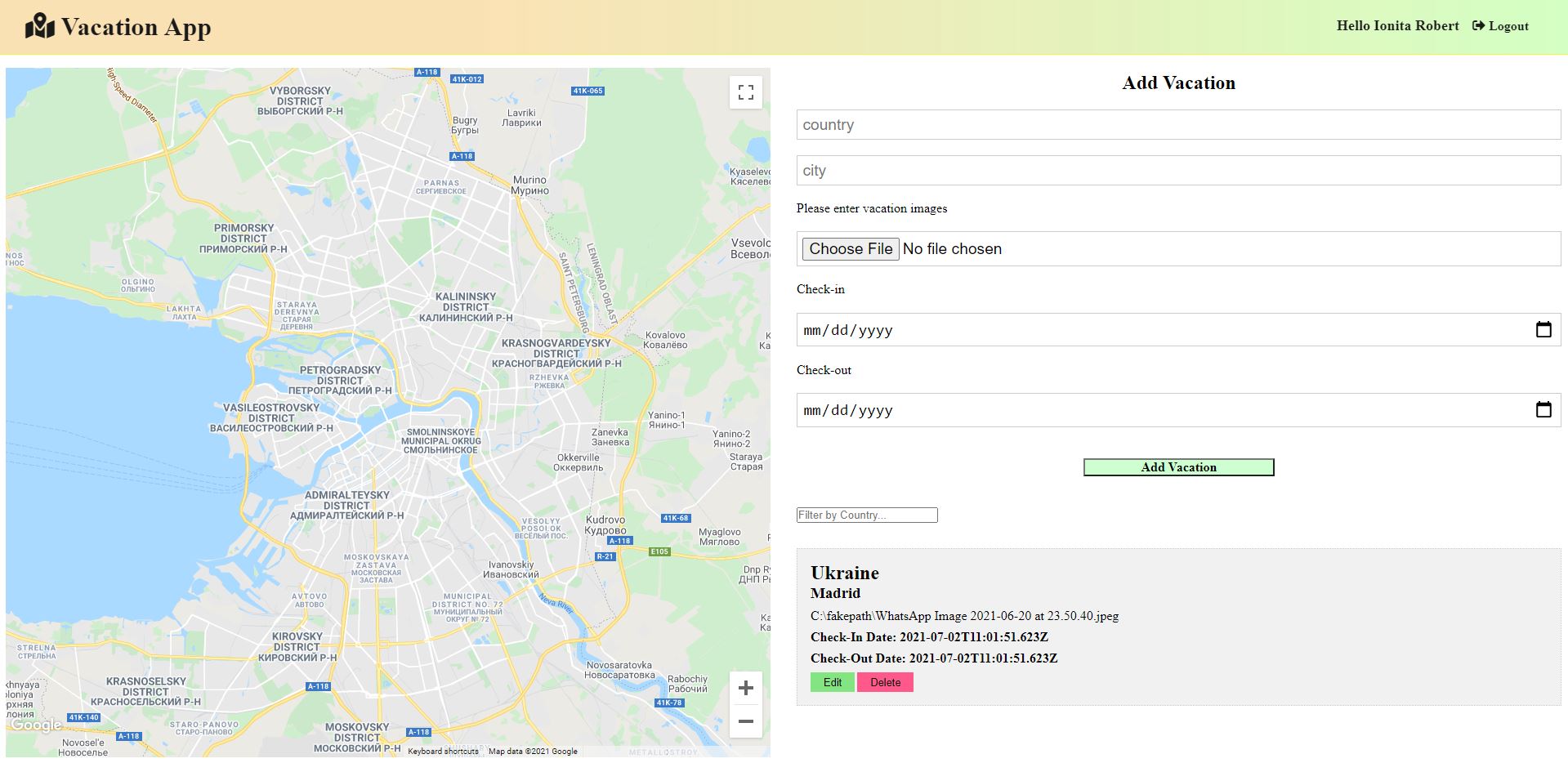The height and width of the screenshot is (763, 1568).
Task: Click the 41K-012 road shield
Action: [467, 79]
